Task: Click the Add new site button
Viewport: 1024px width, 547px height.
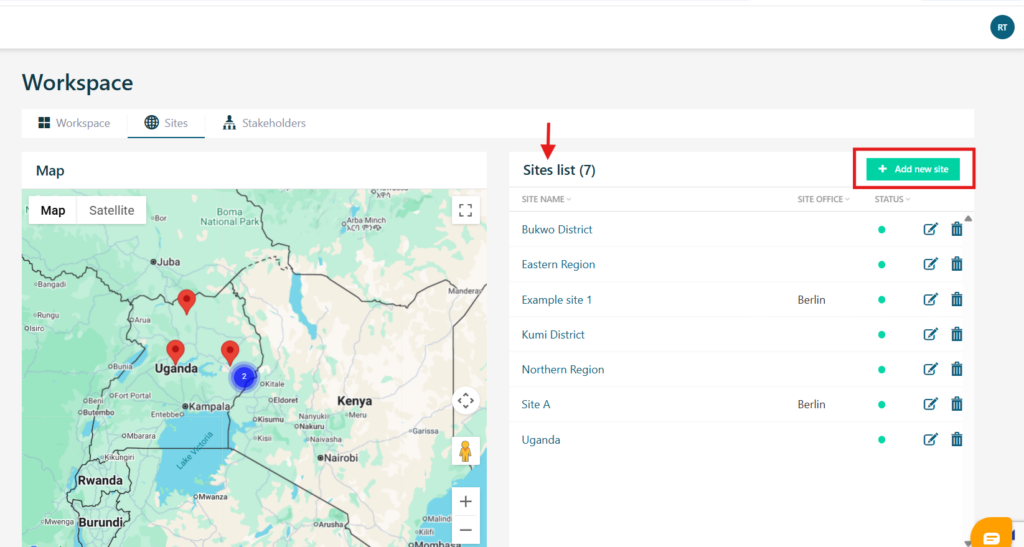Action: pos(913,169)
